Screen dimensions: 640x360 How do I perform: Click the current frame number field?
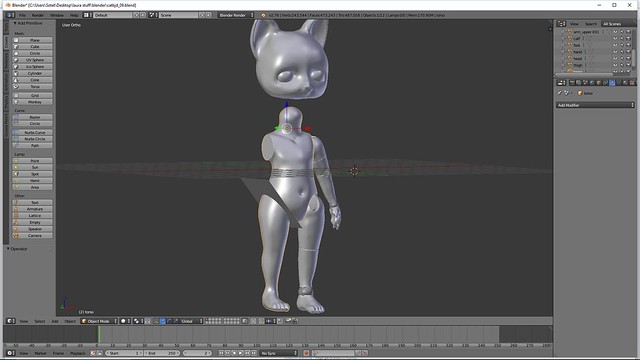[x=197, y=353]
